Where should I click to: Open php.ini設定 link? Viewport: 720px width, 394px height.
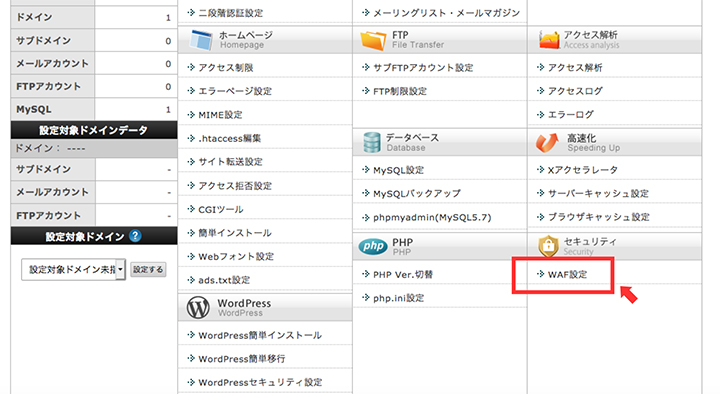click(398, 298)
